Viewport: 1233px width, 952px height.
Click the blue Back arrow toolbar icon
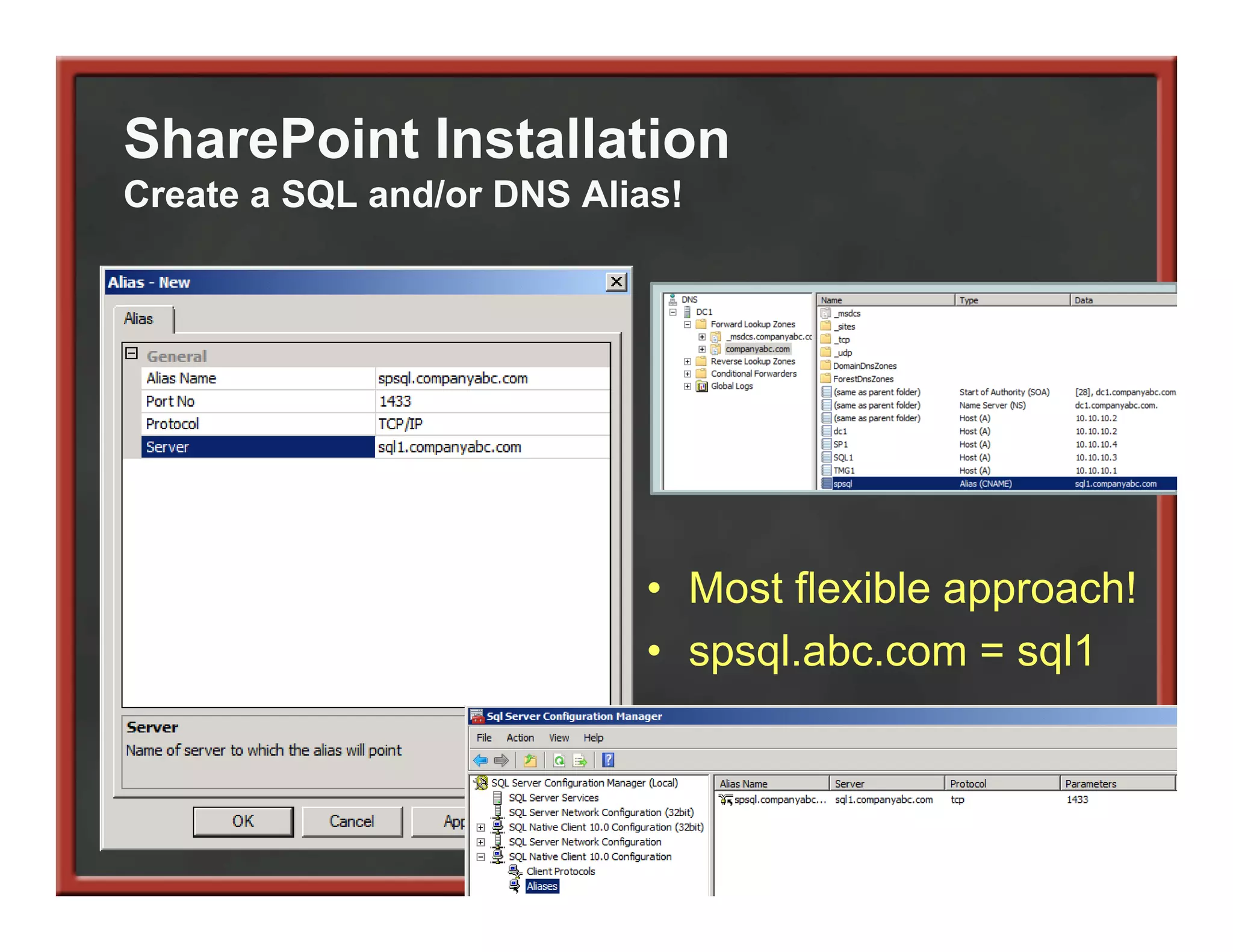[480, 761]
